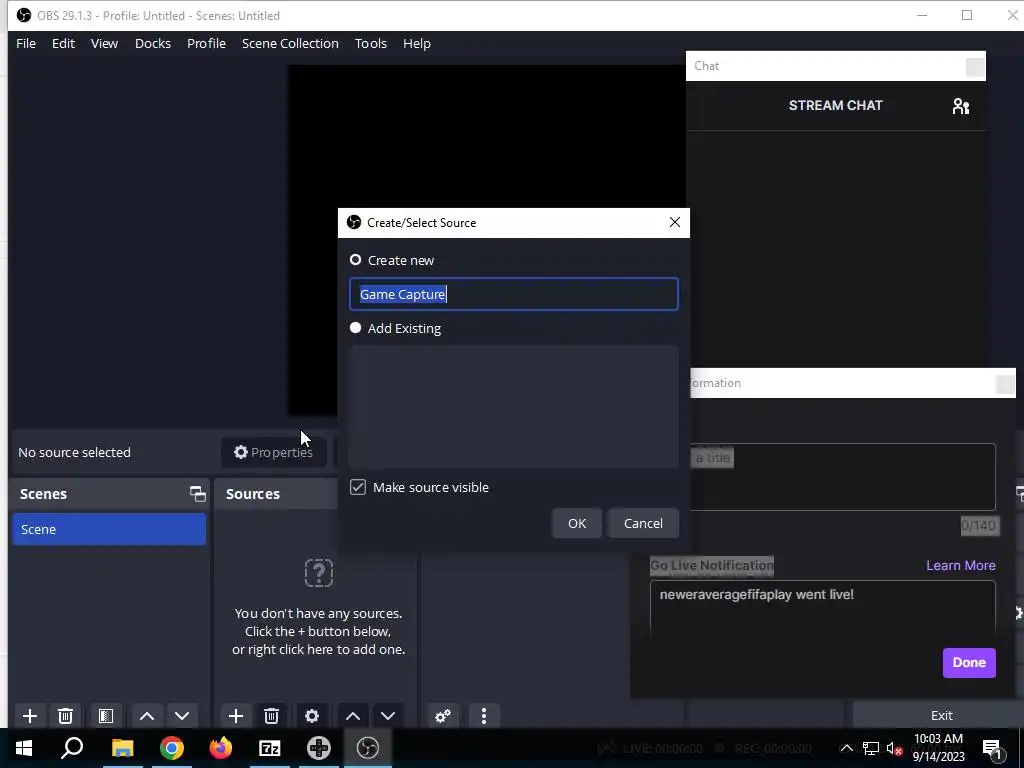Toggle Make source visible checkbox
The height and width of the screenshot is (768, 1024).
(x=358, y=487)
